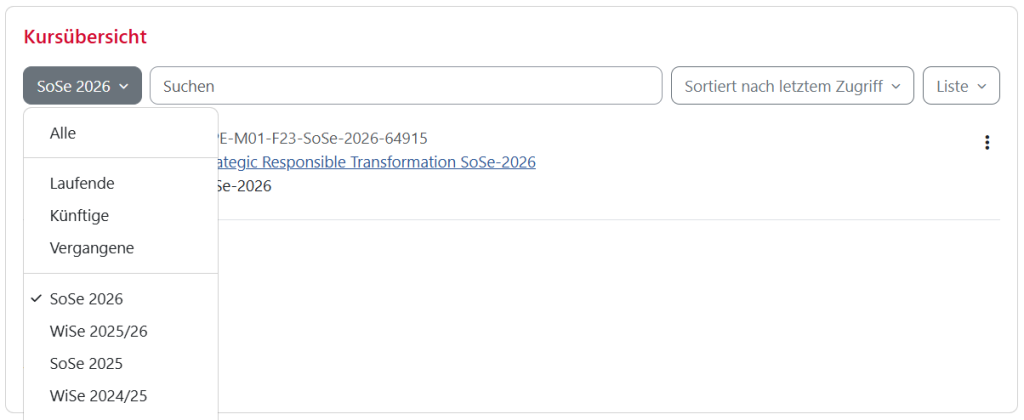1024x420 pixels.
Task: Open Strategic Responsible Transformation SoSe-2026 course link
Action: pyautogui.click(x=376, y=162)
